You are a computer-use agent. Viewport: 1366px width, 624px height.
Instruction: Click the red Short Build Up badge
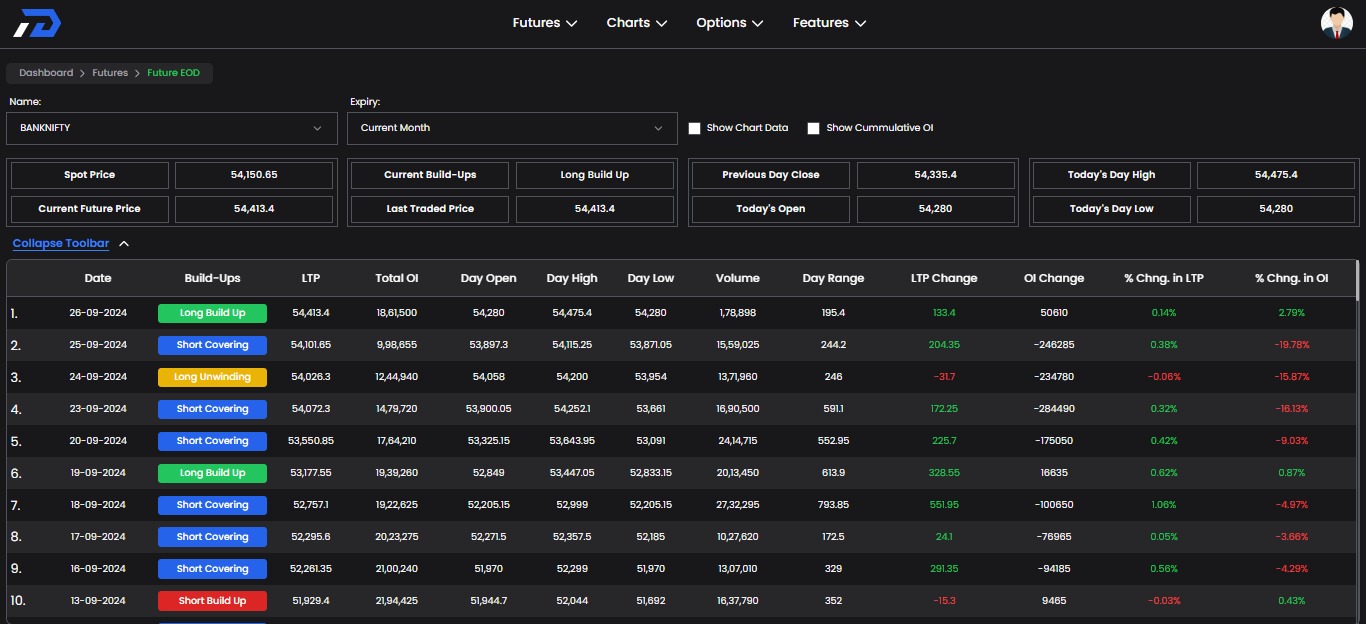[x=212, y=601]
